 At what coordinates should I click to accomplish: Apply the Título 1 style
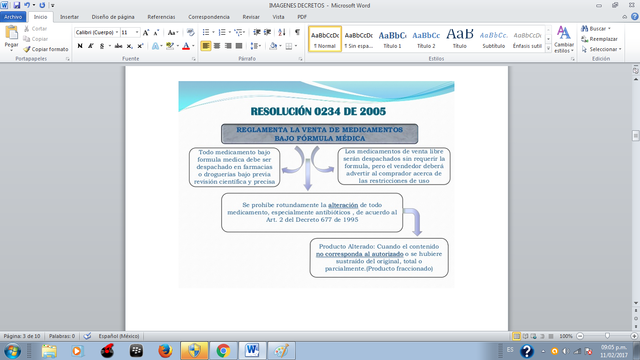click(x=392, y=39)
